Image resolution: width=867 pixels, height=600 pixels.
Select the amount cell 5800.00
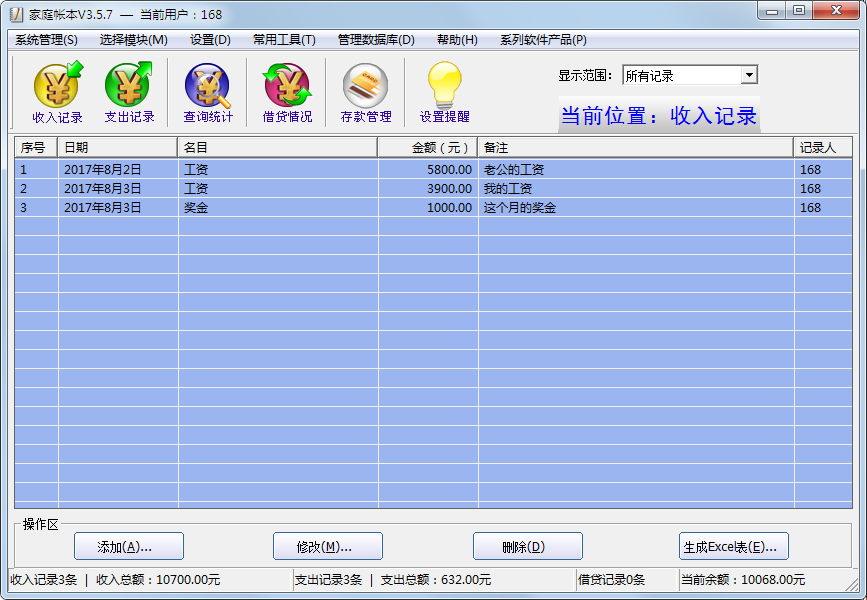450,169
